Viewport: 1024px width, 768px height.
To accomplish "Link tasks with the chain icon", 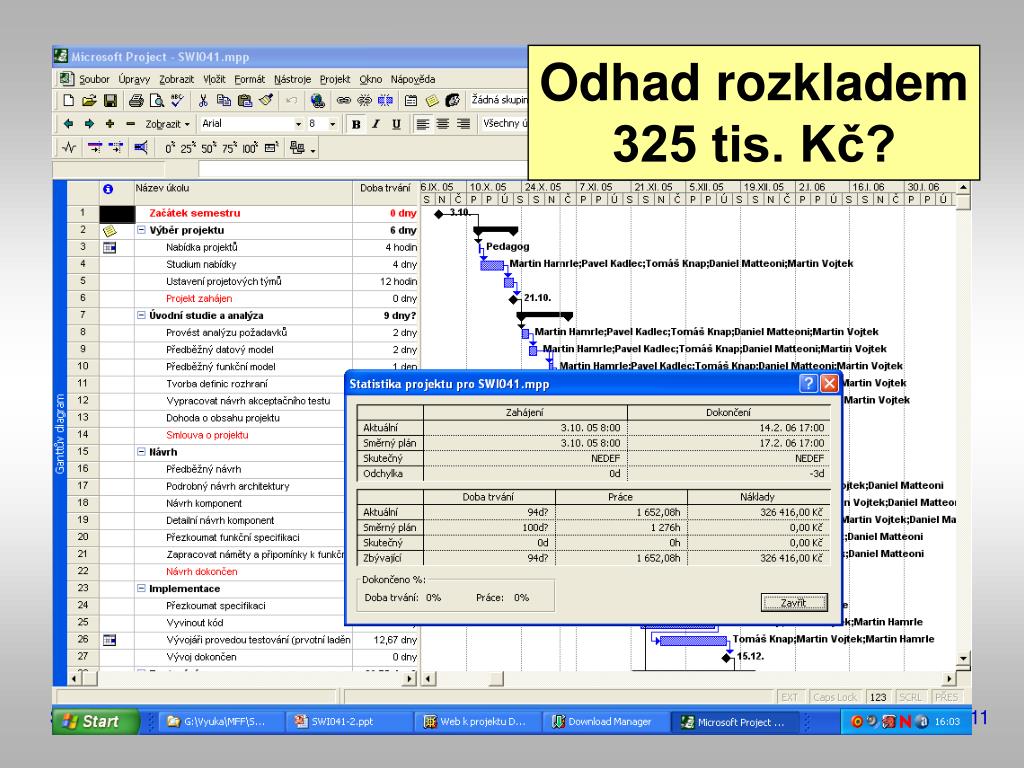I will coord(344,101).
